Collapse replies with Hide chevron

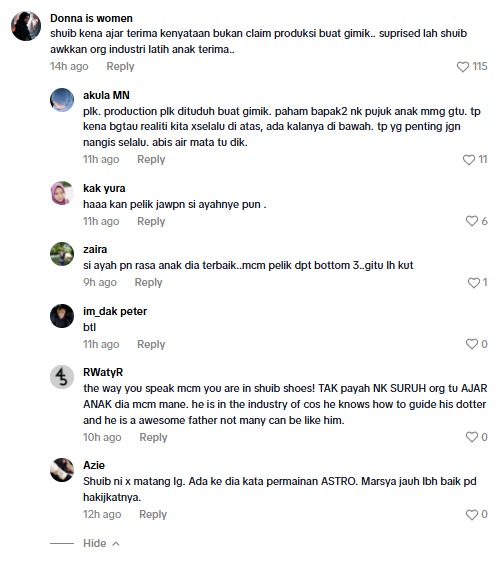[x=101, y=543]
